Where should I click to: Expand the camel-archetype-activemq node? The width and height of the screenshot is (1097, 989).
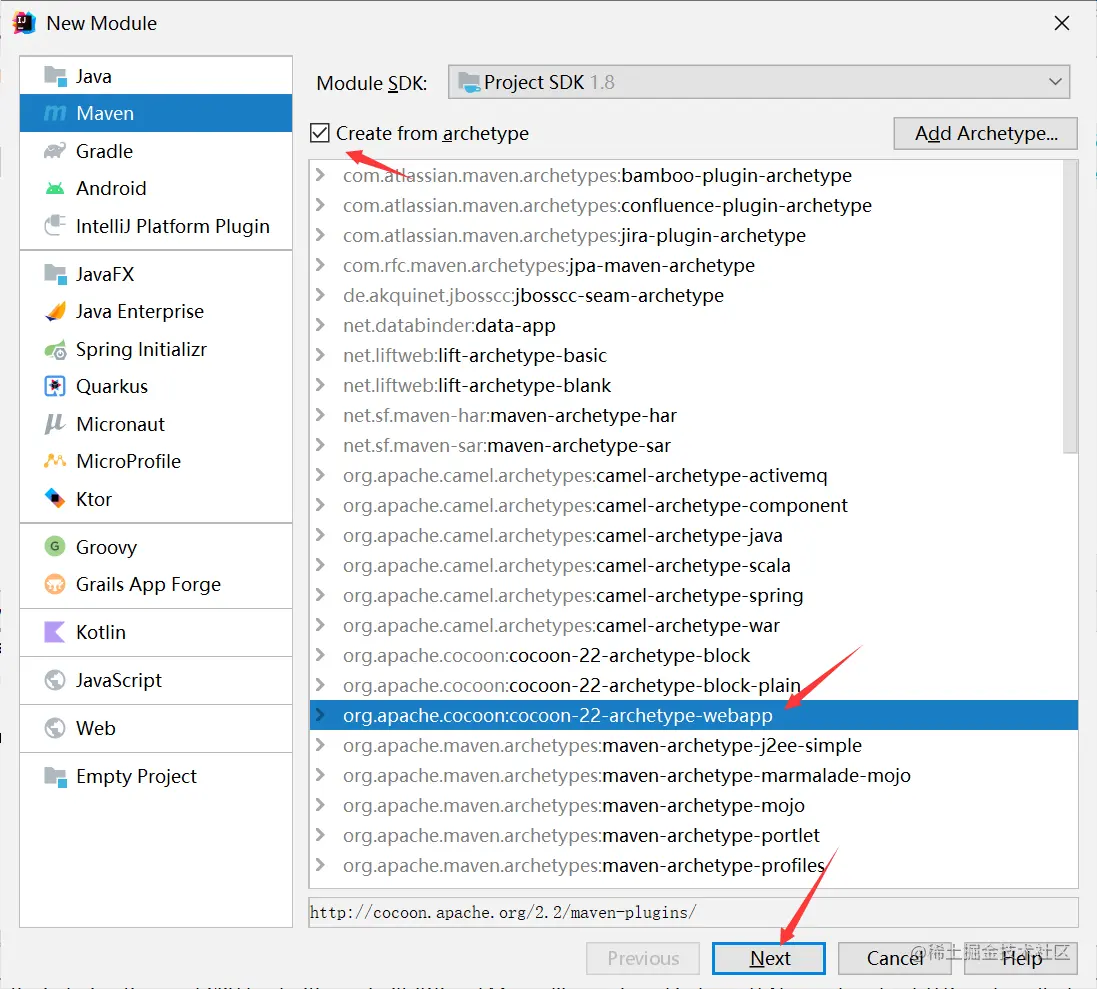click(x=320, y=475)
